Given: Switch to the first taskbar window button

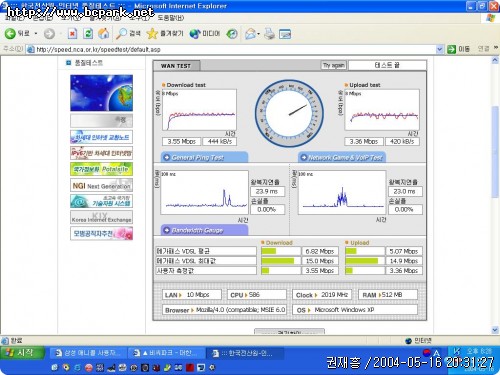Looking at the screenshot, I should point(89,353).
